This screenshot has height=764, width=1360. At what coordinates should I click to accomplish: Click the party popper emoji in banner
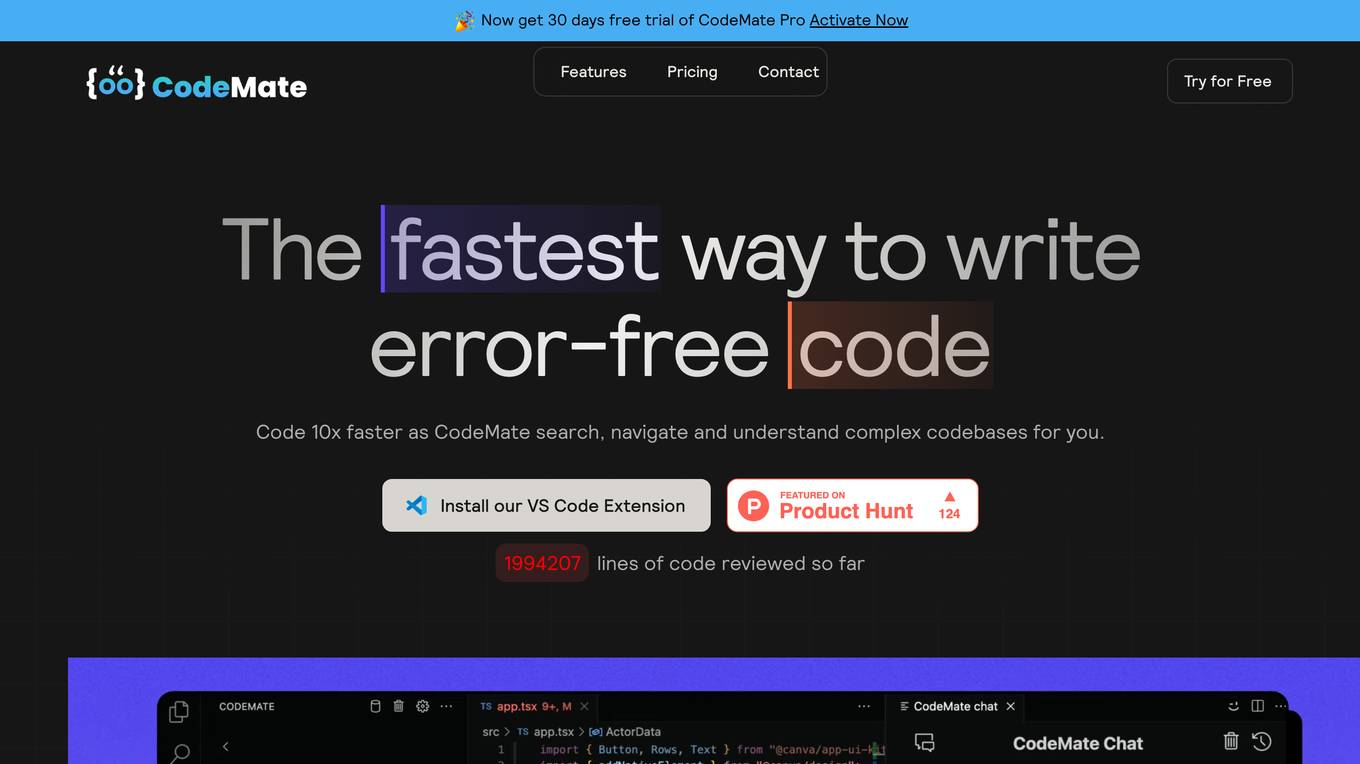tap(464, 20)
